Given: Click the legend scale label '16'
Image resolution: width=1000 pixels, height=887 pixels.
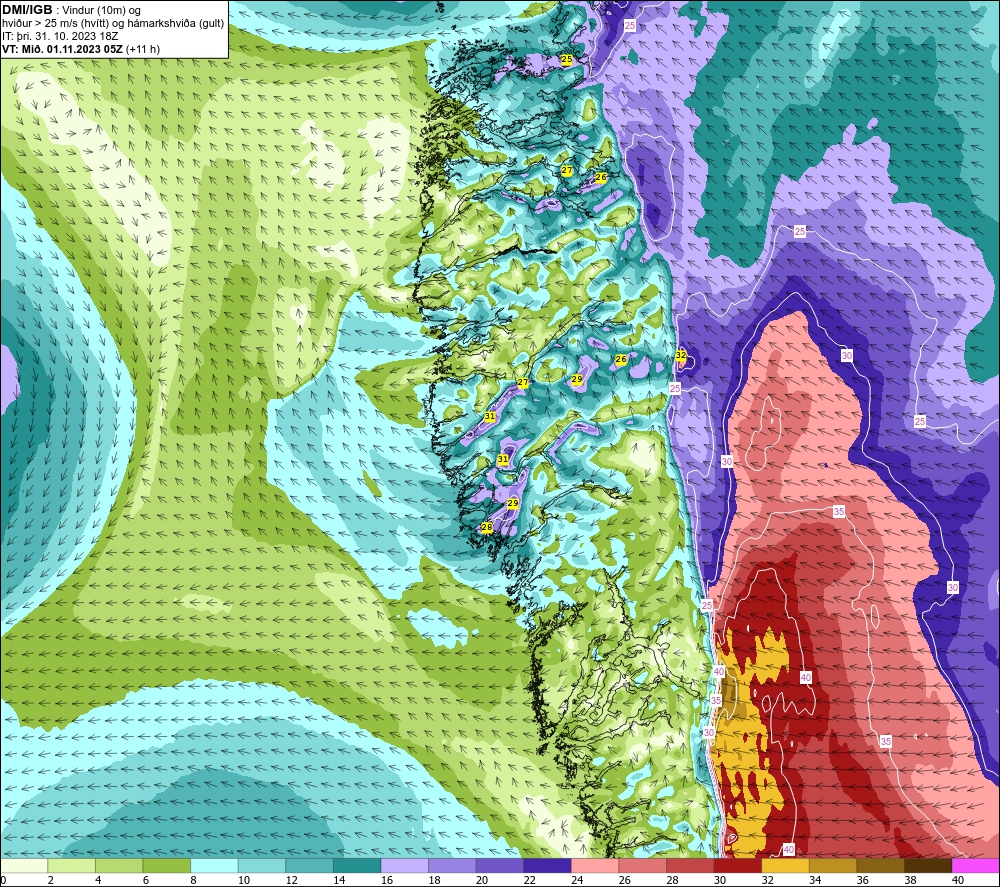Looking at the screenshot, I should (386, 880).
